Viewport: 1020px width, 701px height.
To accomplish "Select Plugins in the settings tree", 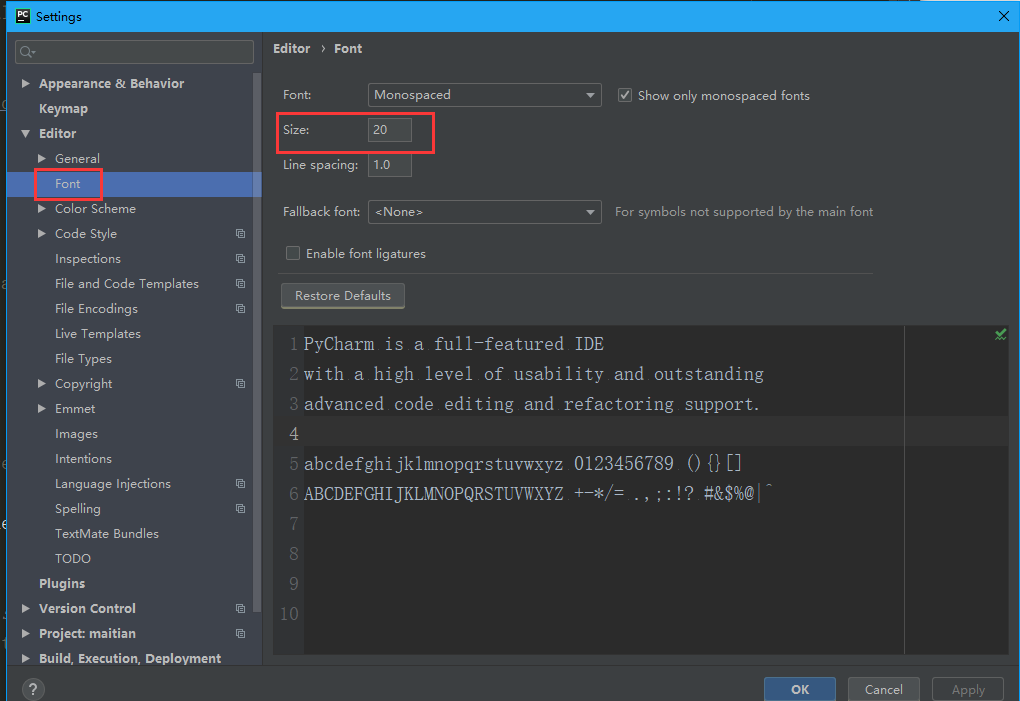I will tap(62, 583).
